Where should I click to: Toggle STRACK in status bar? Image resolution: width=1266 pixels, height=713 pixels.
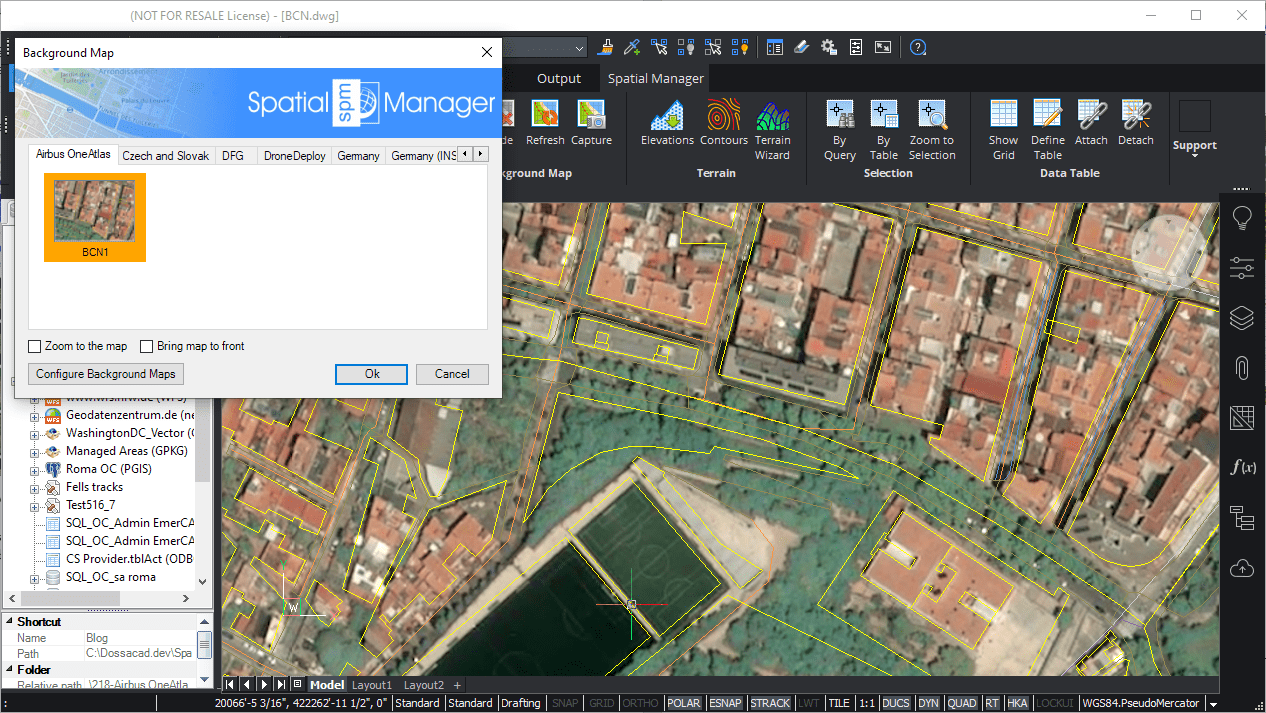pyautogui.click(x=771, y=703)
